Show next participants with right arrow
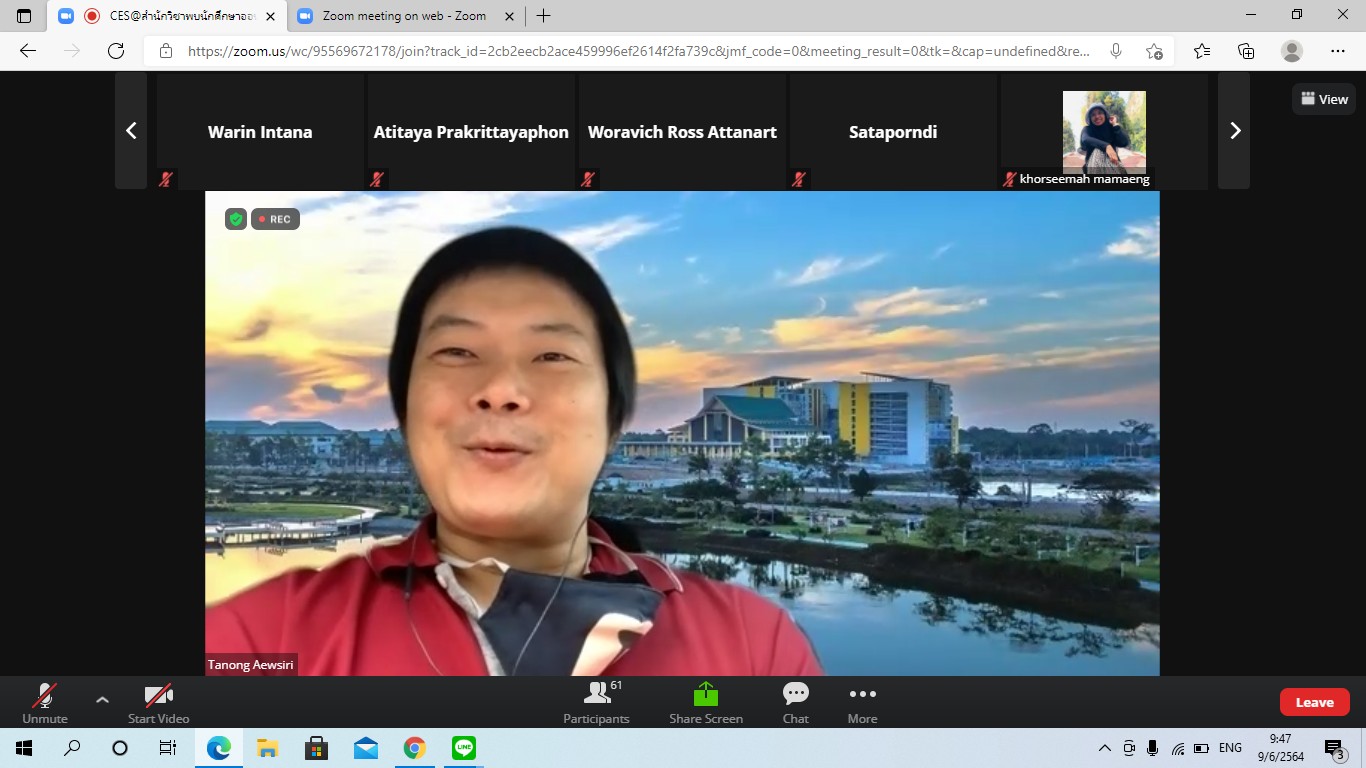 click(1234, 131)
